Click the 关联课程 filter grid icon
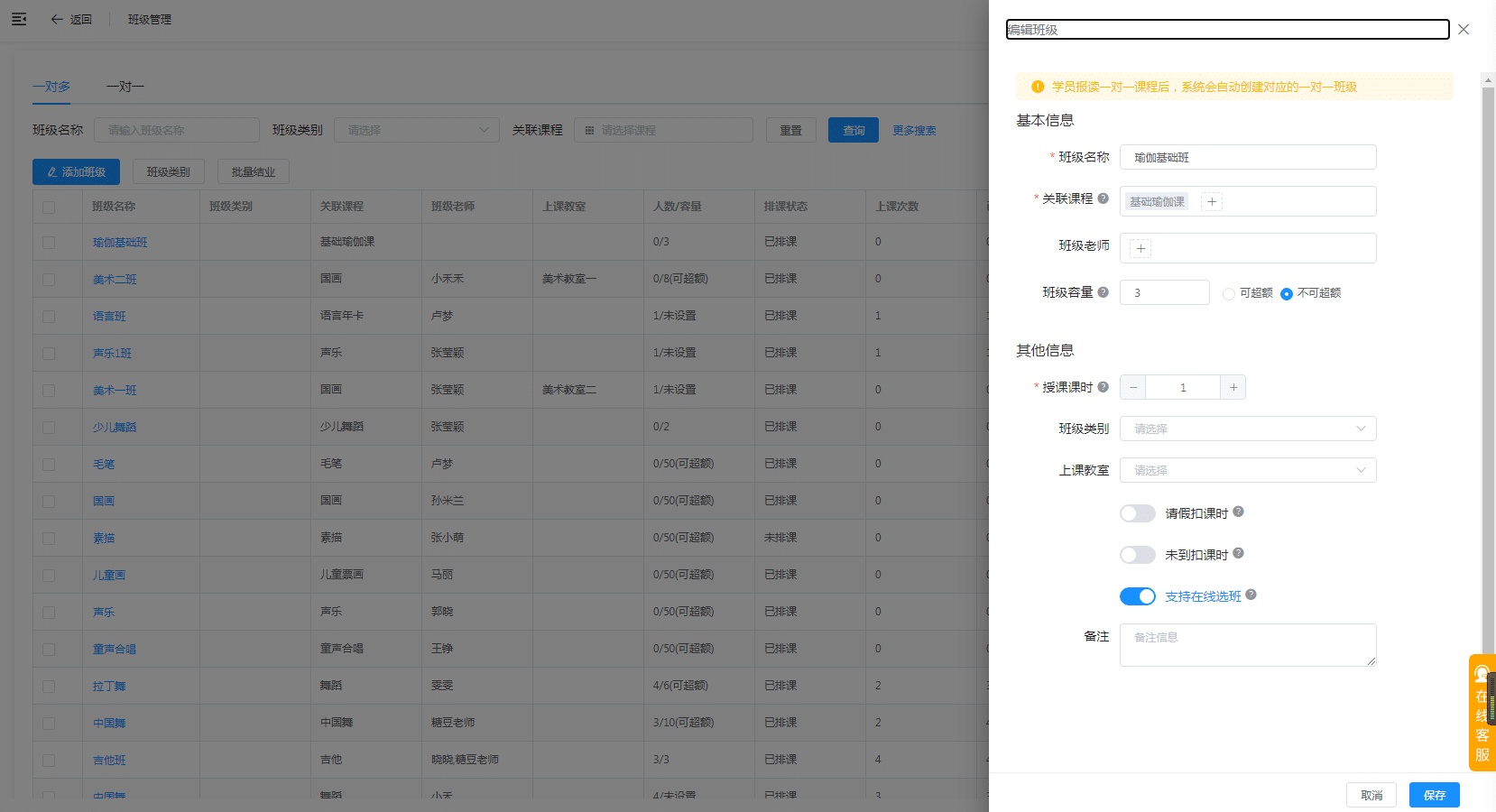1496x812 pixels. (589, 130)
